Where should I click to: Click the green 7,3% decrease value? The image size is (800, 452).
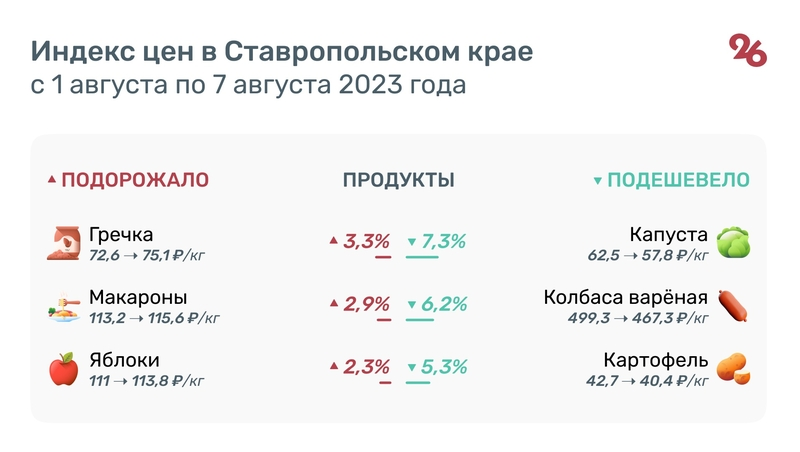(x=445, y=241)
